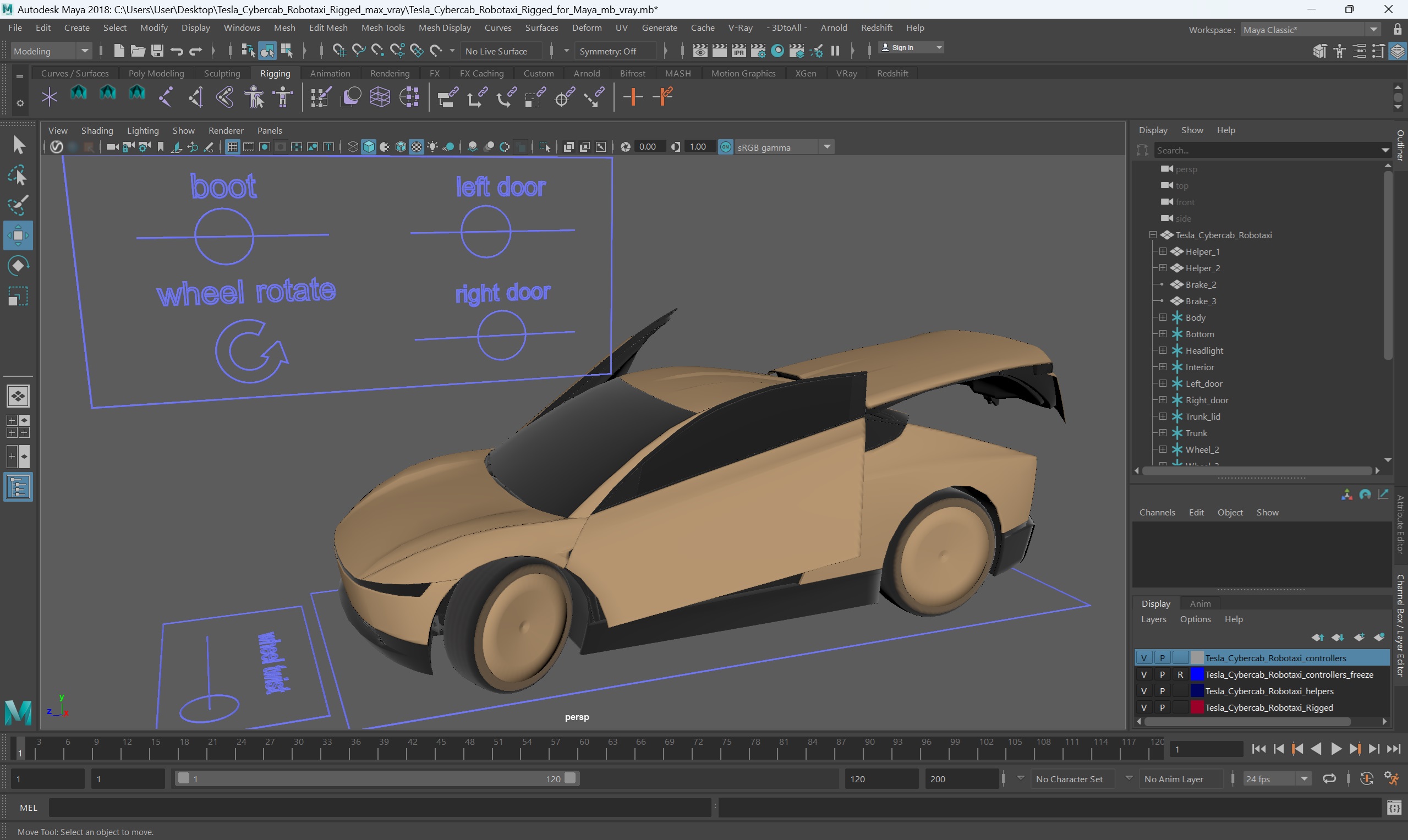This screenshot has height=840, width=1408.
Task: Open the sRGB gamma view transform dropdown
Action: [784, 147]
